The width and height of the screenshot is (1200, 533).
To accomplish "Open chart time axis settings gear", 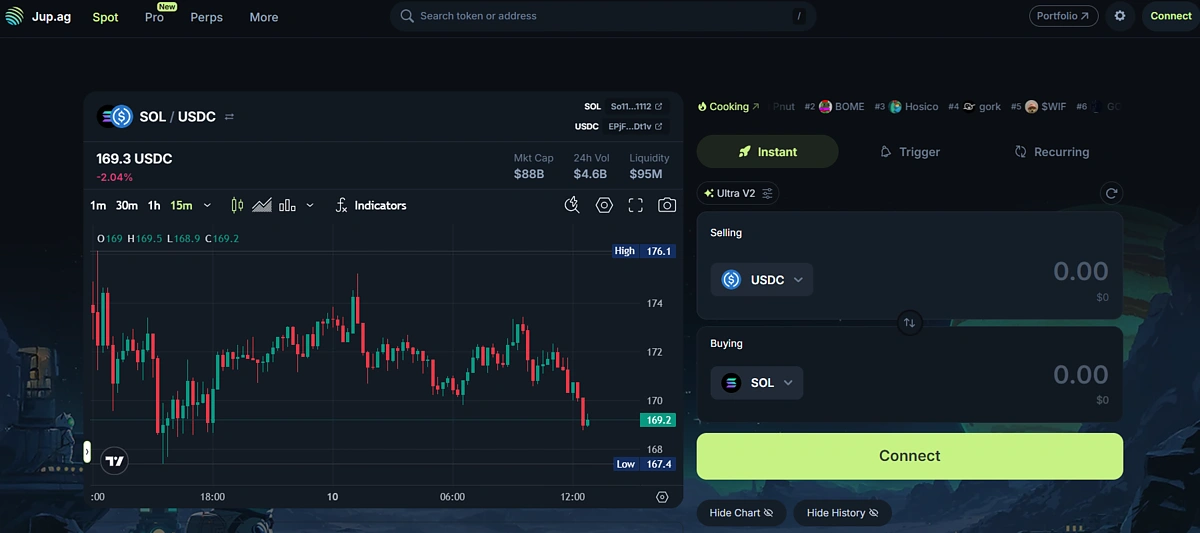I will 662,497.
